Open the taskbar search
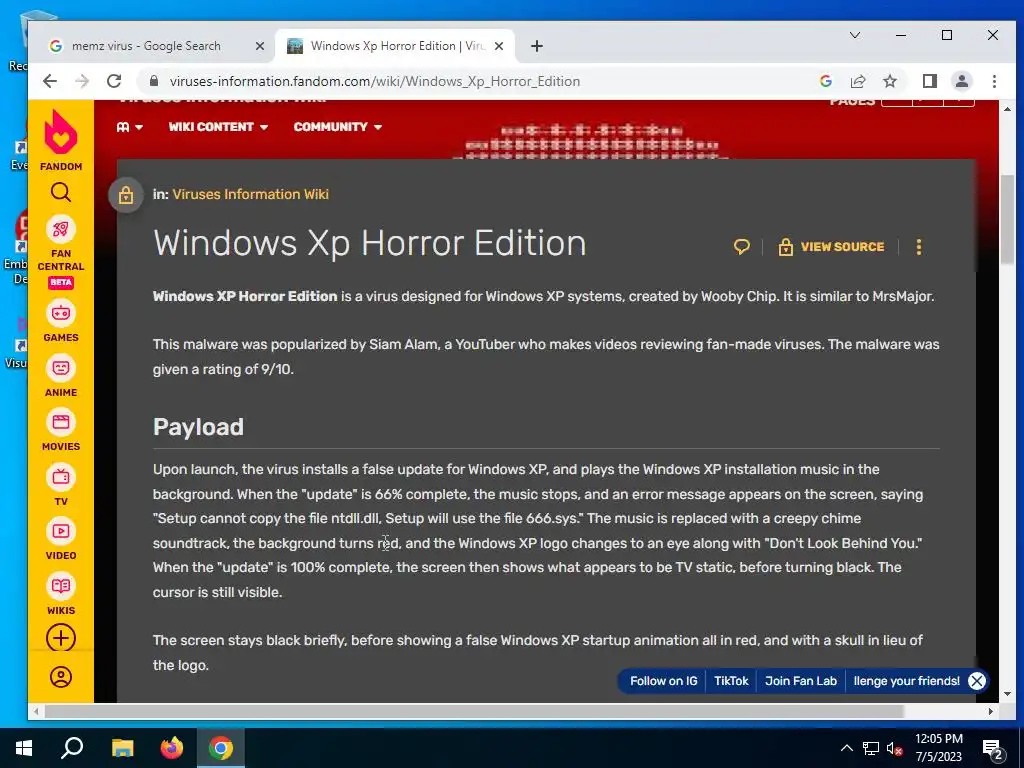Viewport: 1024px width, 768px height. pos(72,748)
